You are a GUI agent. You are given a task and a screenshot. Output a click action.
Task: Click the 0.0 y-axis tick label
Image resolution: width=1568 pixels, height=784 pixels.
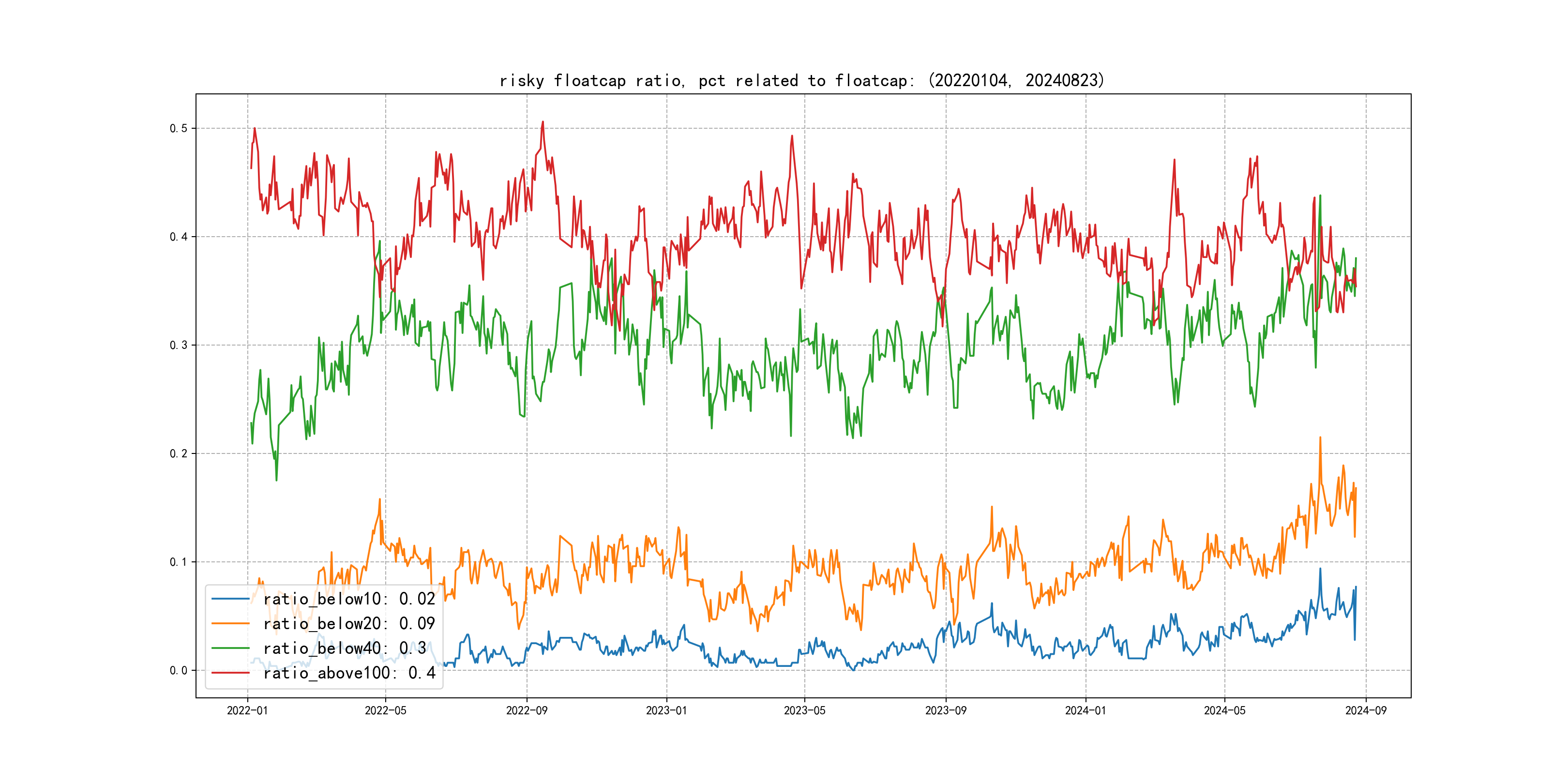point(179,670)
